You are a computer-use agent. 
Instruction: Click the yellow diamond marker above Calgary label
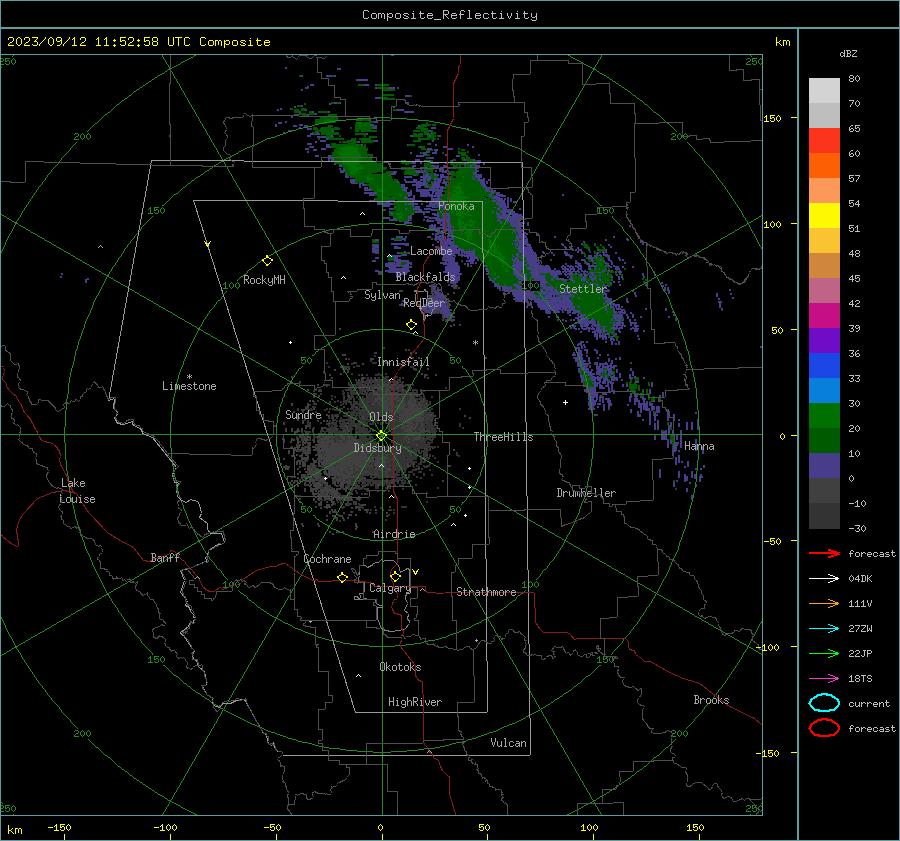click(x=395, y=576)
